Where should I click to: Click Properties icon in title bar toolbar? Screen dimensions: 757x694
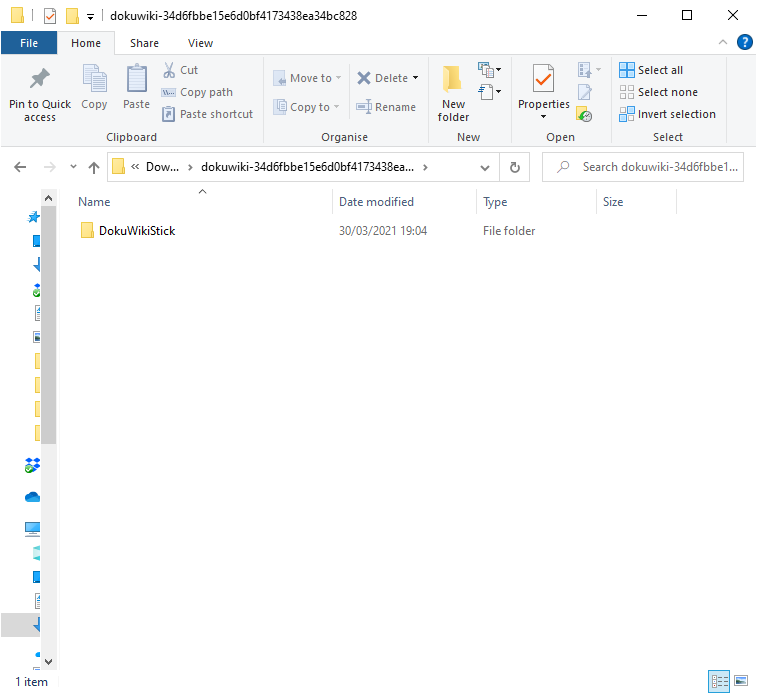tap(50, 16)
